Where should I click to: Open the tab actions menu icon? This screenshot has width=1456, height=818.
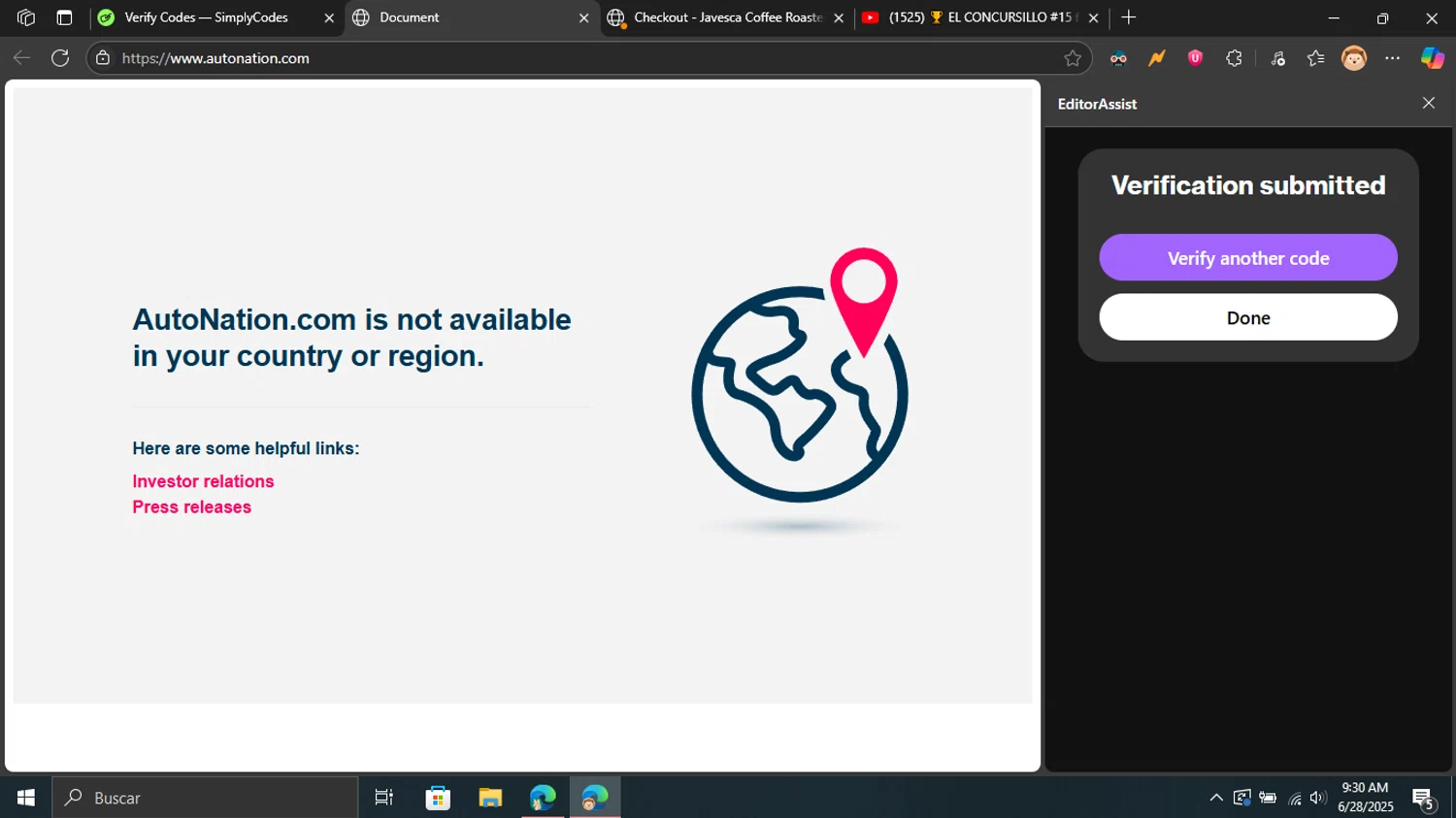pyautogui.click(x=64, y=17)
